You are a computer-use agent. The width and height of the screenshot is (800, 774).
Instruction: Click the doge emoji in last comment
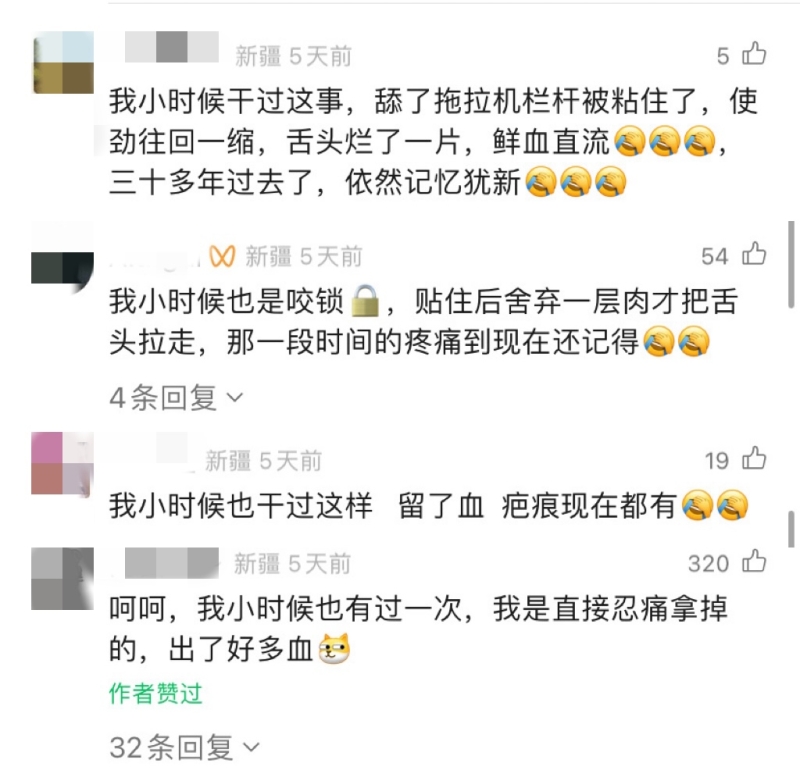pos(334,649)
